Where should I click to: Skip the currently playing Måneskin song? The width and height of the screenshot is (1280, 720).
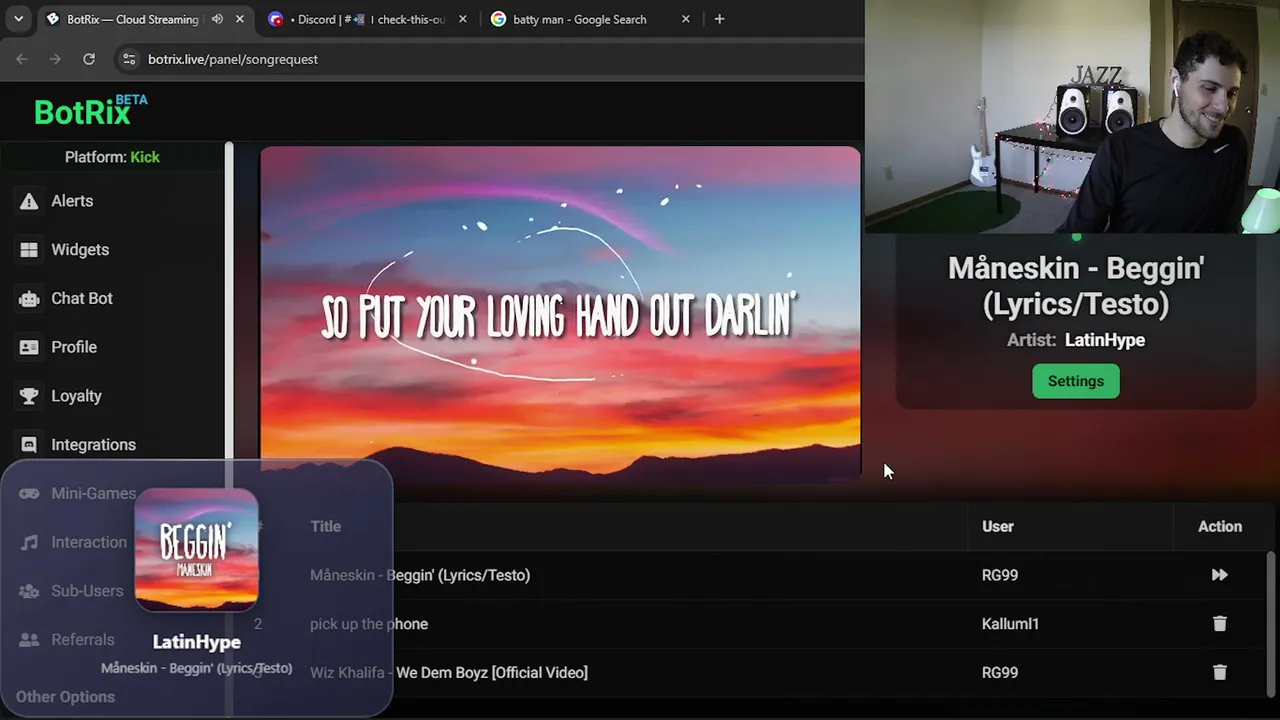(x=1219, y=575)
